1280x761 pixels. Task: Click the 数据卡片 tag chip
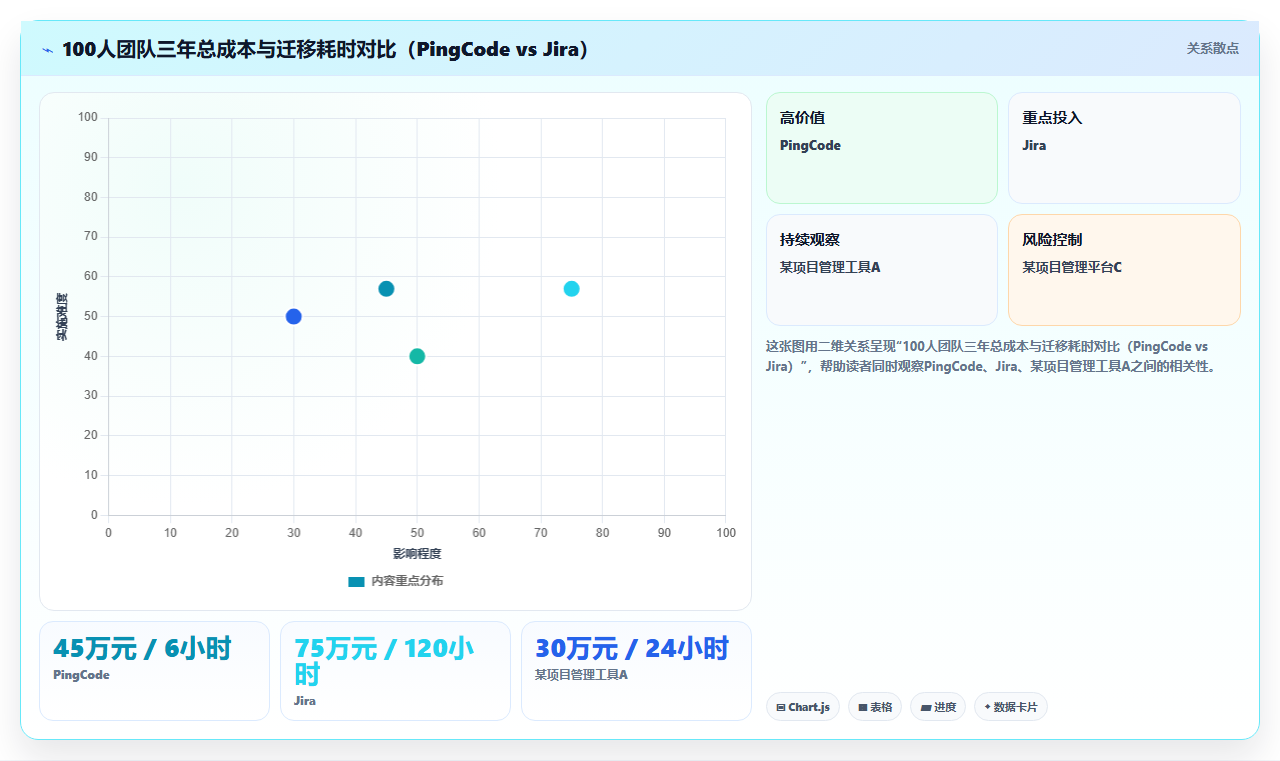point(1011,707)
